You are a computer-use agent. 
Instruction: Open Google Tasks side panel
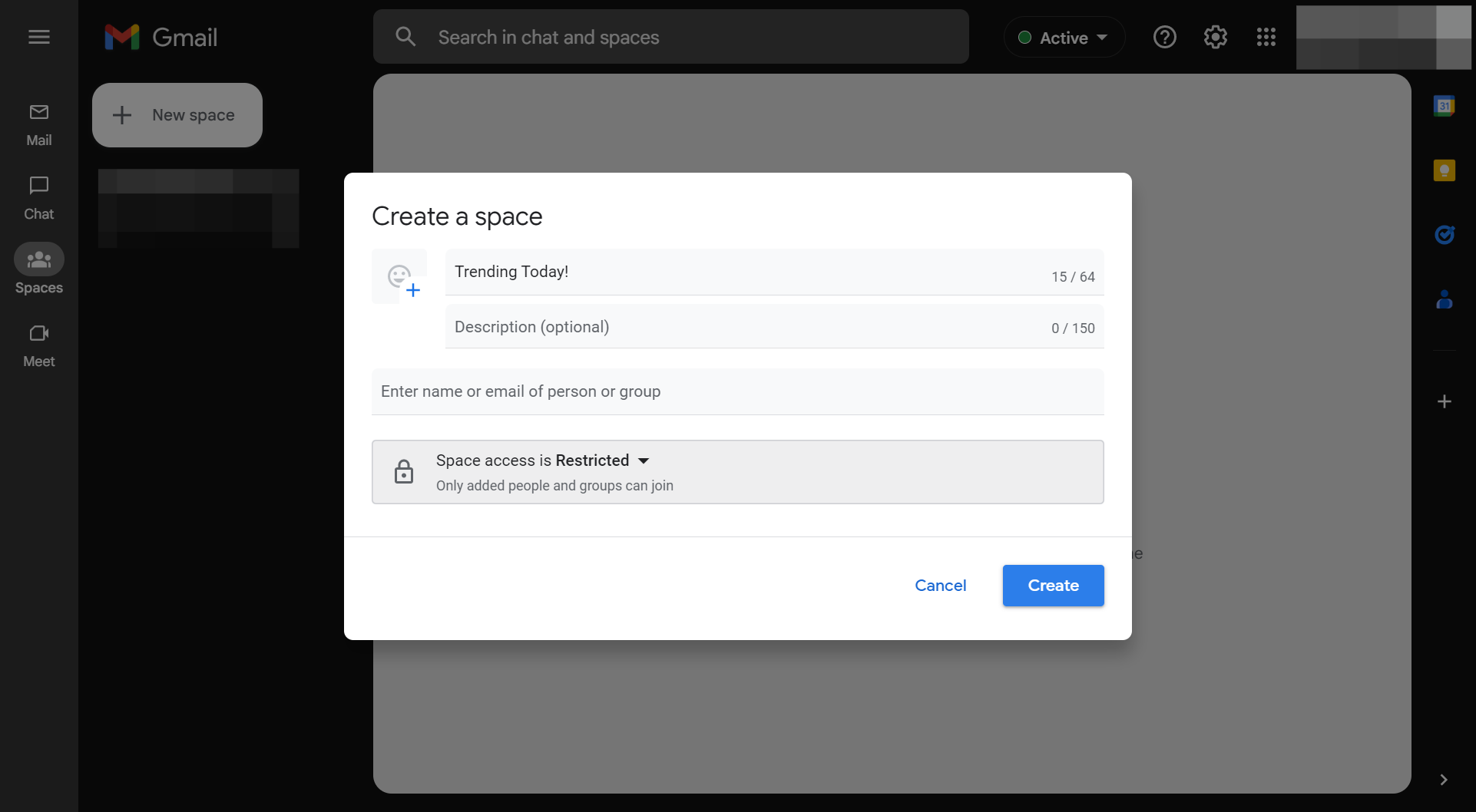point(1445,235)
